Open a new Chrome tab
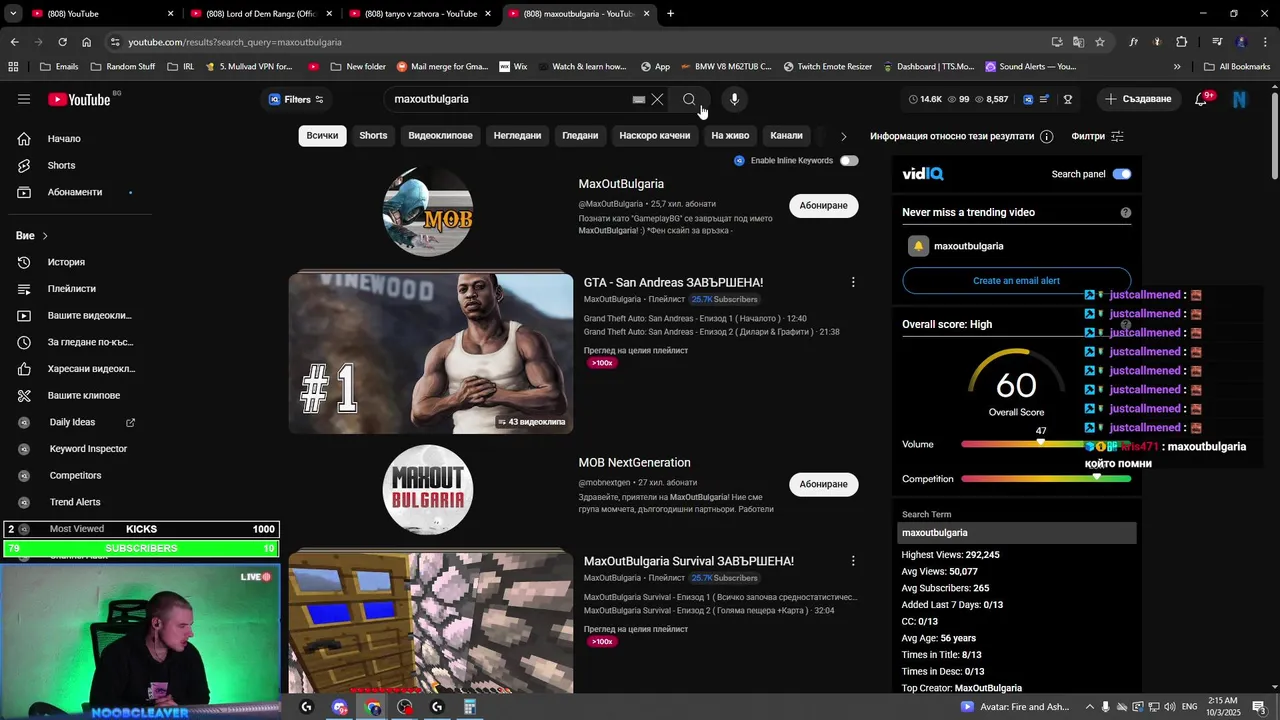The height and width of the screenshot is (720, 1280). click(670, 14)
